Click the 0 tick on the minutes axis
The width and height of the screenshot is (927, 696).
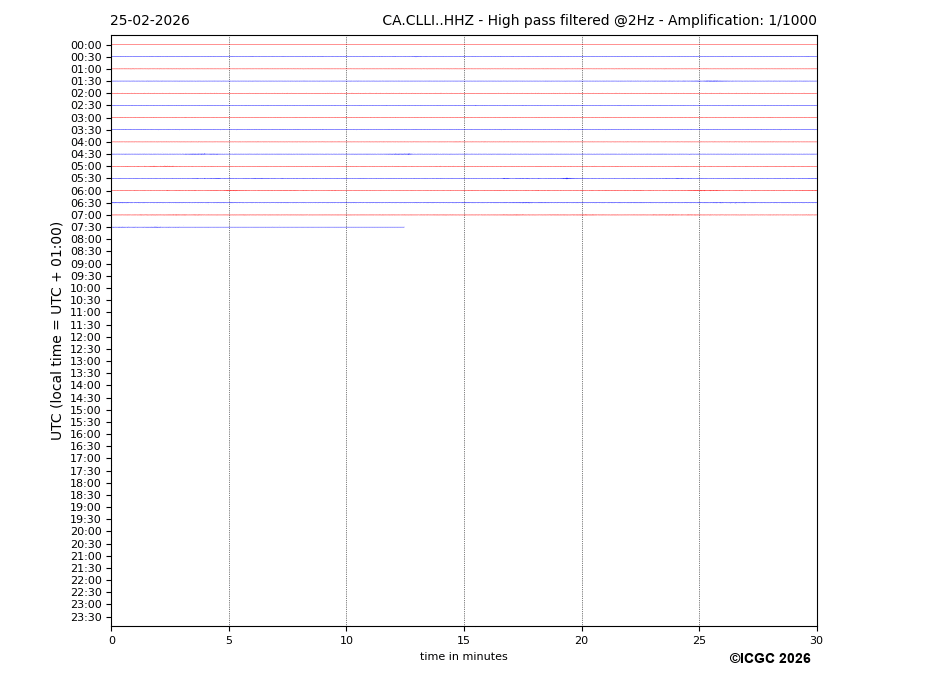tap(112, 640)
